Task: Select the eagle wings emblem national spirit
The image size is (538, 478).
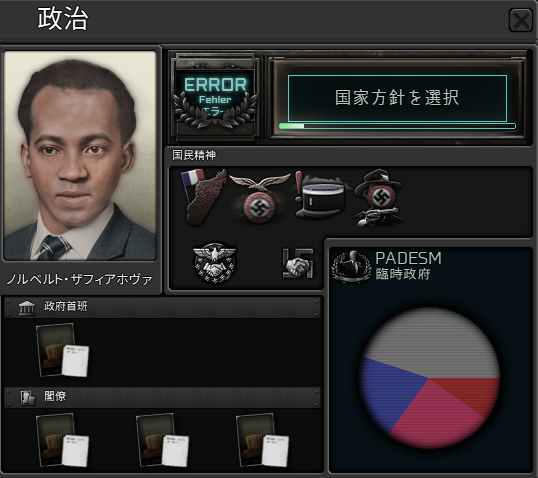Action: click(260, 198)
